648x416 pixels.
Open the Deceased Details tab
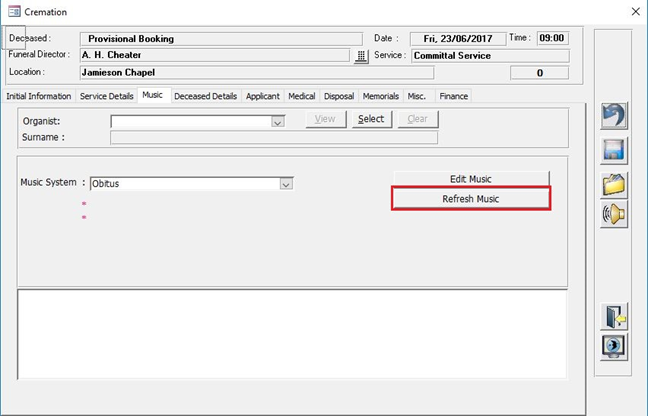click(205, 96)
